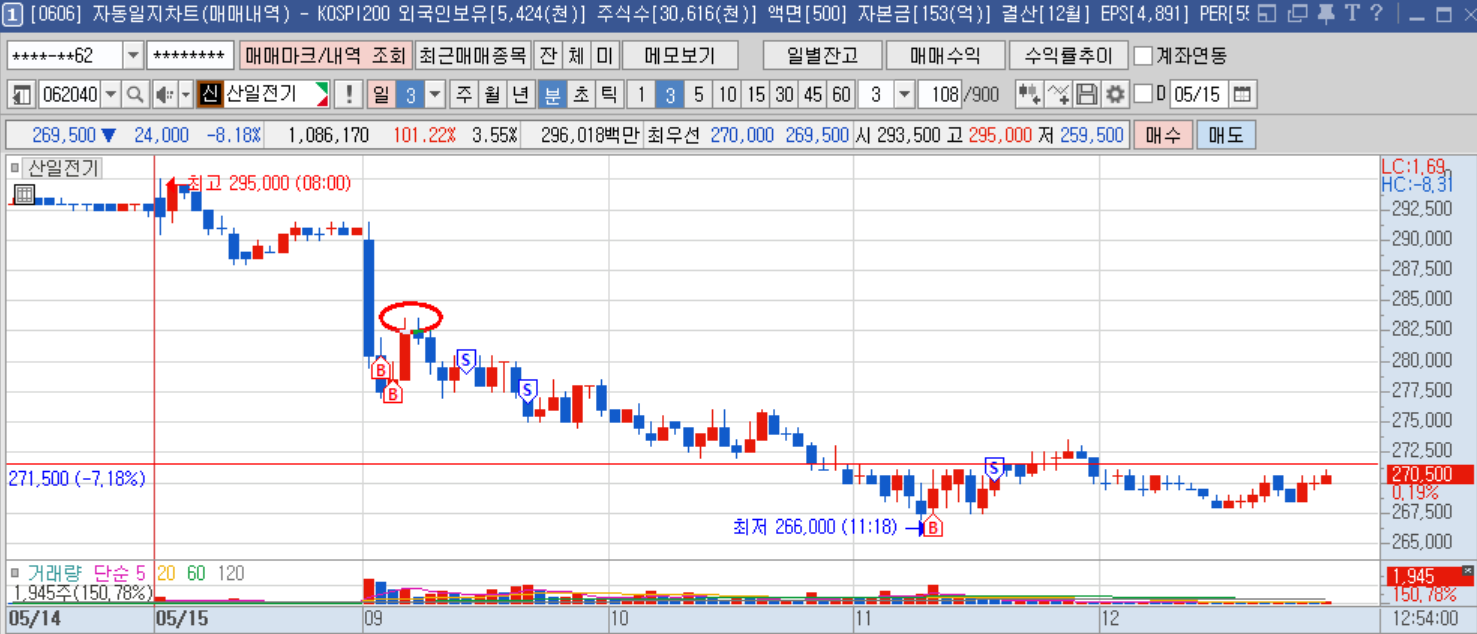Open 매매수익 button
This screenshot has width=1477, height=634.
point(945,56)
